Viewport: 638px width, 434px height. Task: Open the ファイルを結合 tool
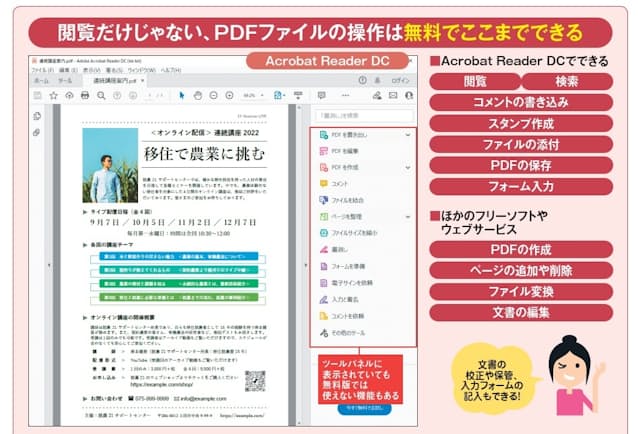point(341,200)
